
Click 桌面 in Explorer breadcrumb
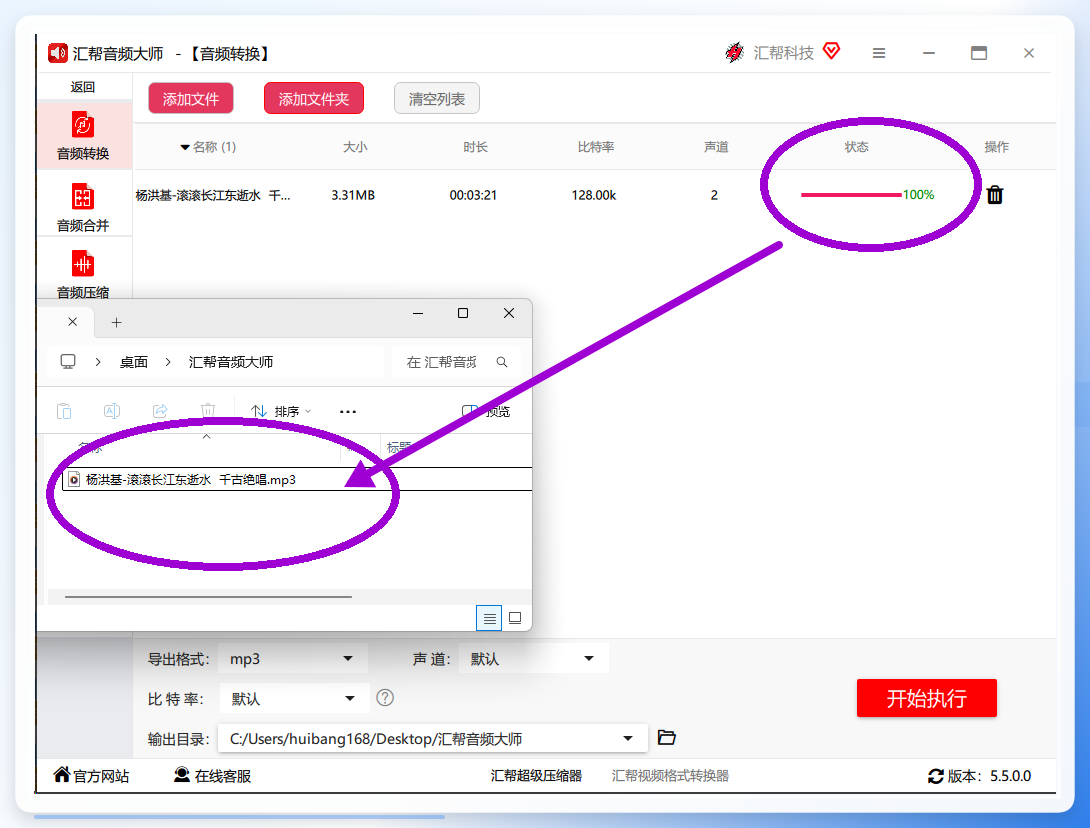(133, 362)
